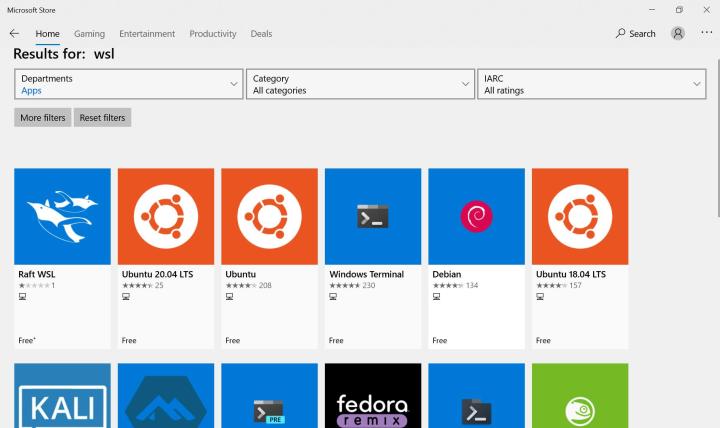
Task: Click the vertical scrollbar on the right
Action: (x=718, y=138)
